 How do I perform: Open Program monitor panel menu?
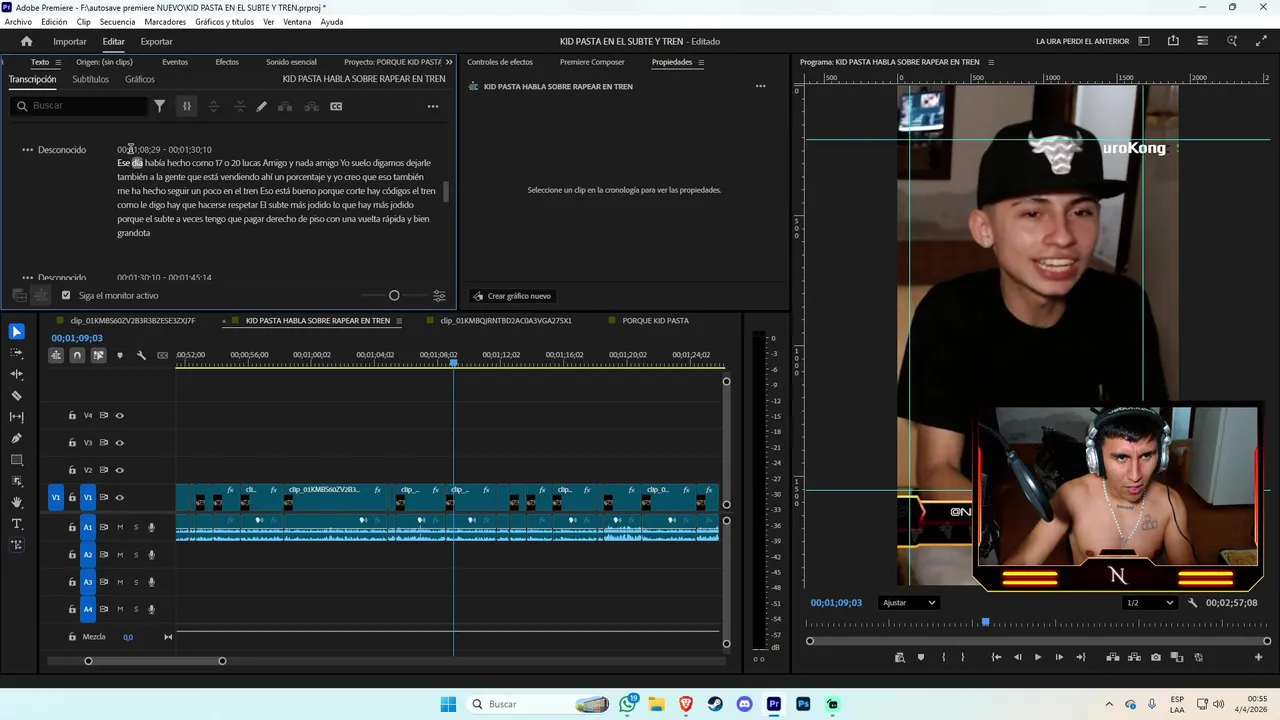click(x=991, y=62)
